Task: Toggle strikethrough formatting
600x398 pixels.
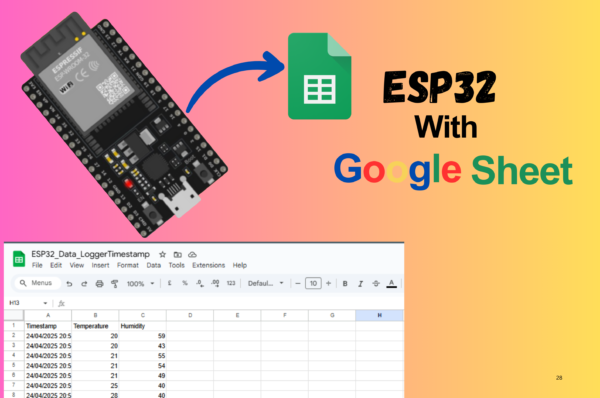Action: coord(376,284)
